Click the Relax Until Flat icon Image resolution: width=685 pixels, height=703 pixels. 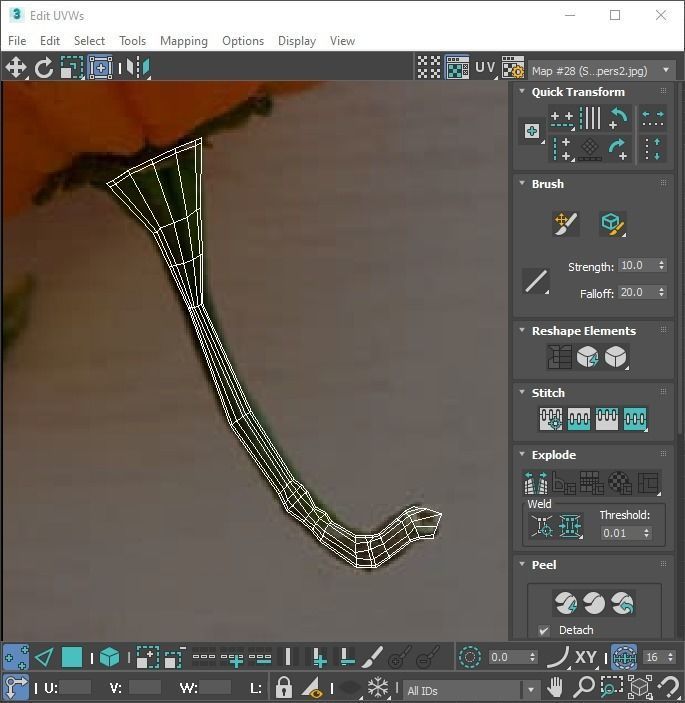point(587,357)
